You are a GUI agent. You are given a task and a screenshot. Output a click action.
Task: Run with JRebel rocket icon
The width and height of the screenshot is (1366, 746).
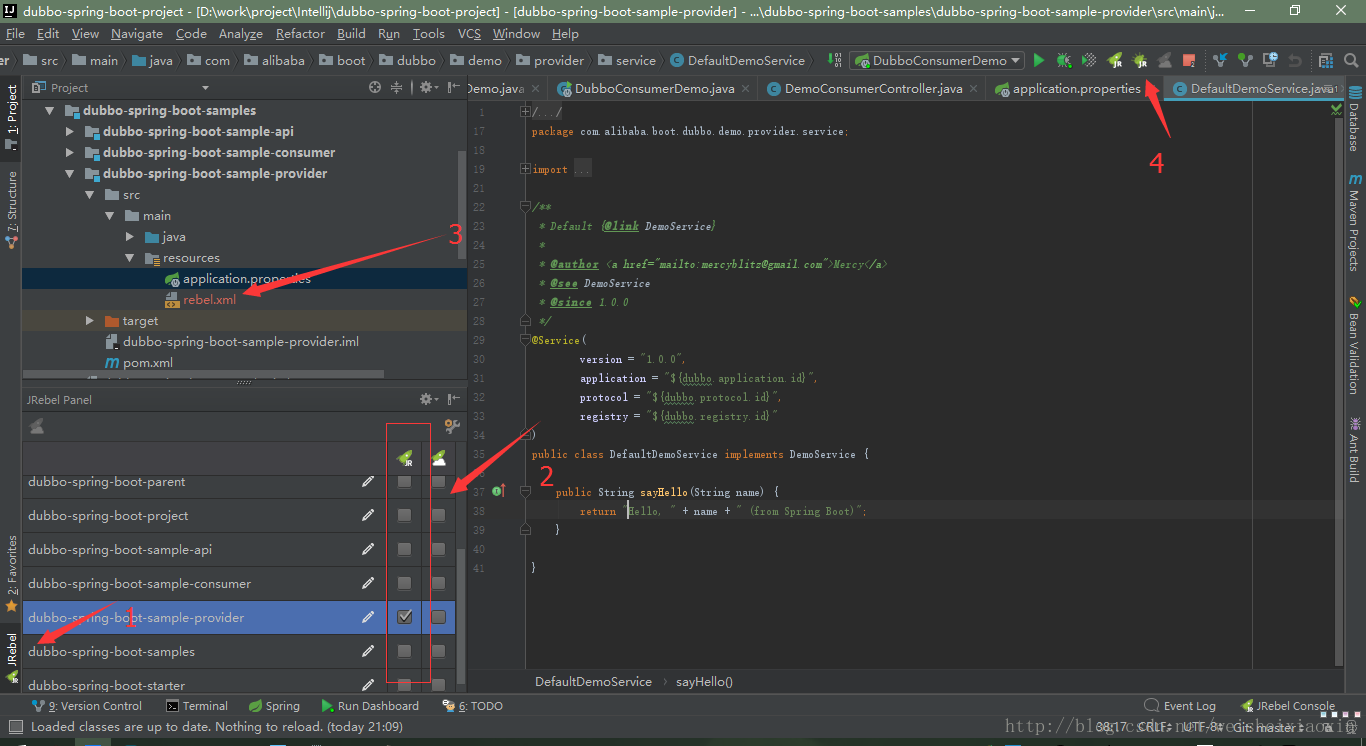click(1115, 60)
